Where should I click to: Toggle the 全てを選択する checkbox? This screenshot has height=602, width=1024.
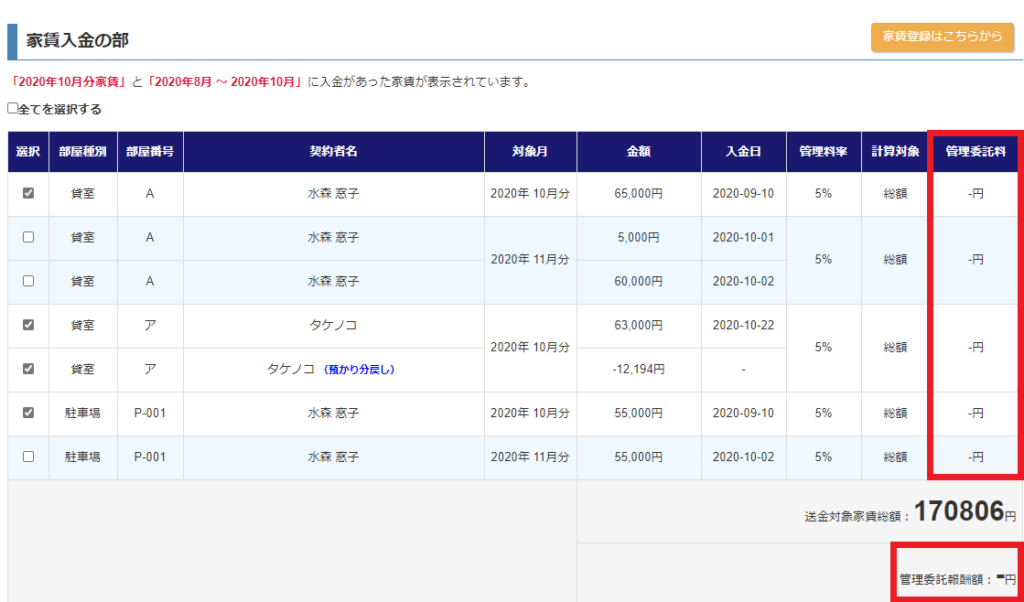coord(13,109)
